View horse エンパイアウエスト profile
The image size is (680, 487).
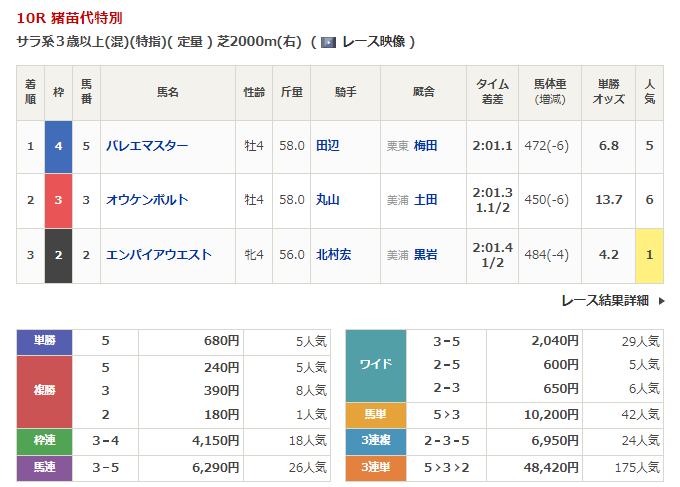(158, 255)
